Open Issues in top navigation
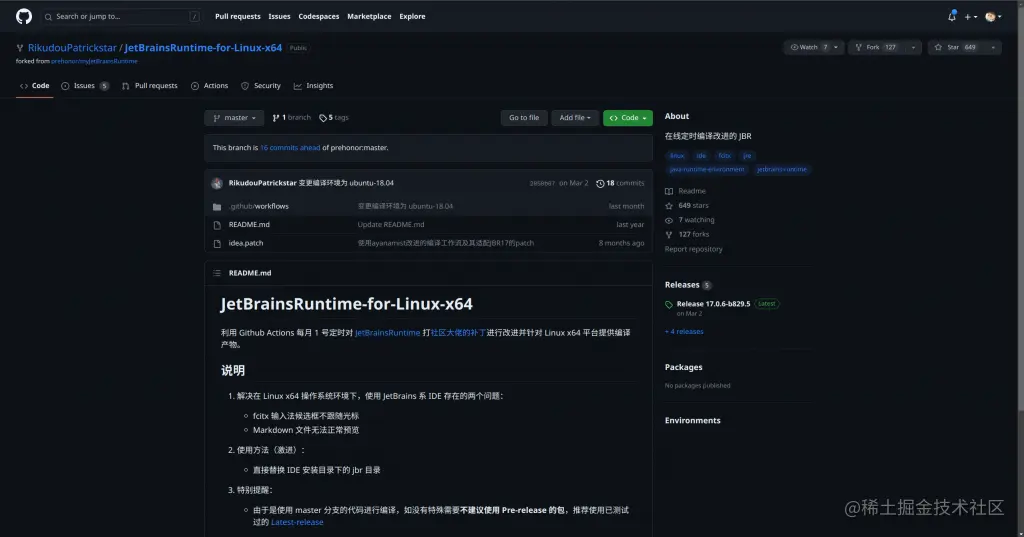The height and width of the screenshot is (537, 1024). tap(280, 16)
